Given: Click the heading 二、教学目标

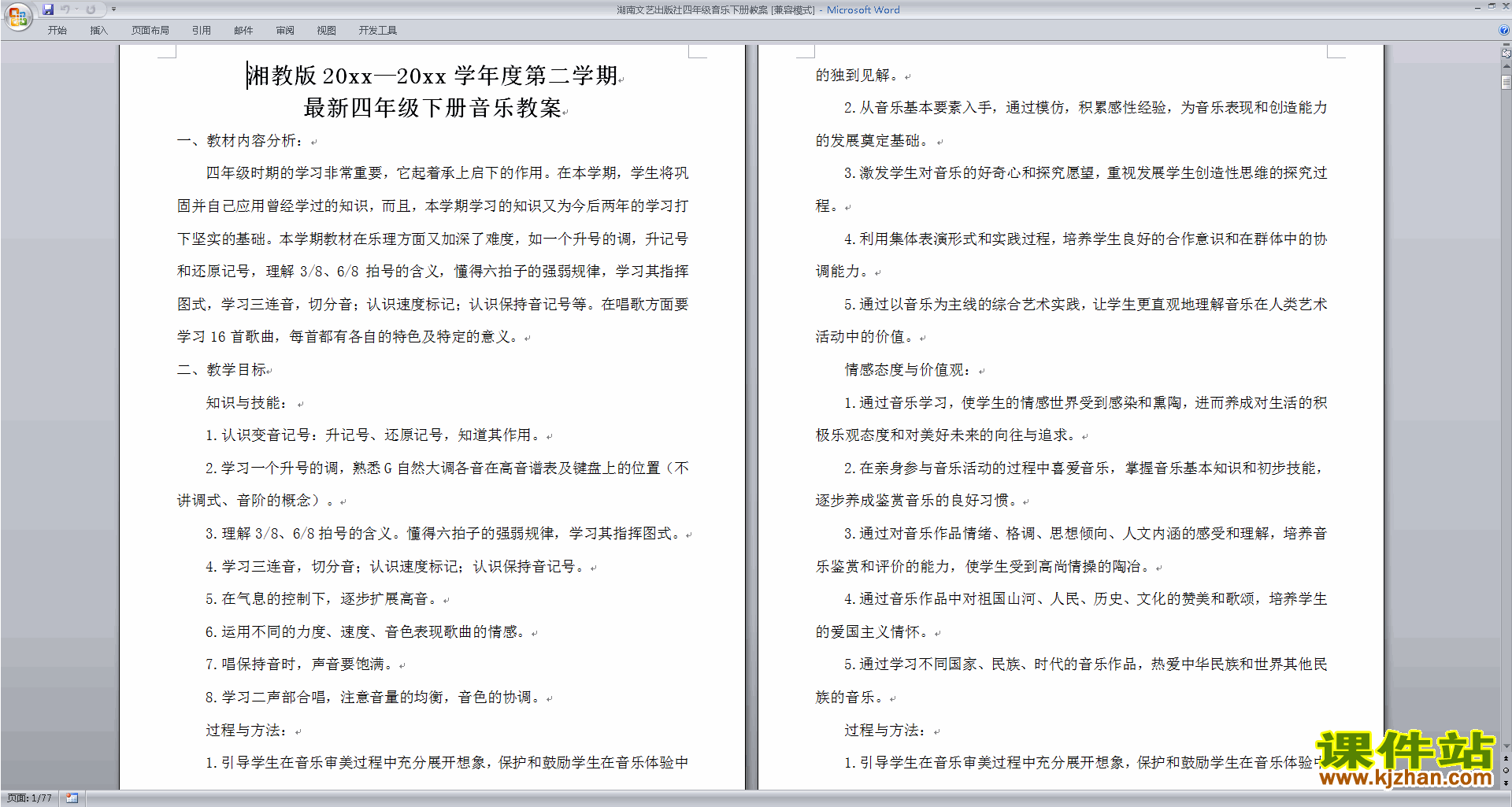Looking at the screenshot, I should point(222,370).
